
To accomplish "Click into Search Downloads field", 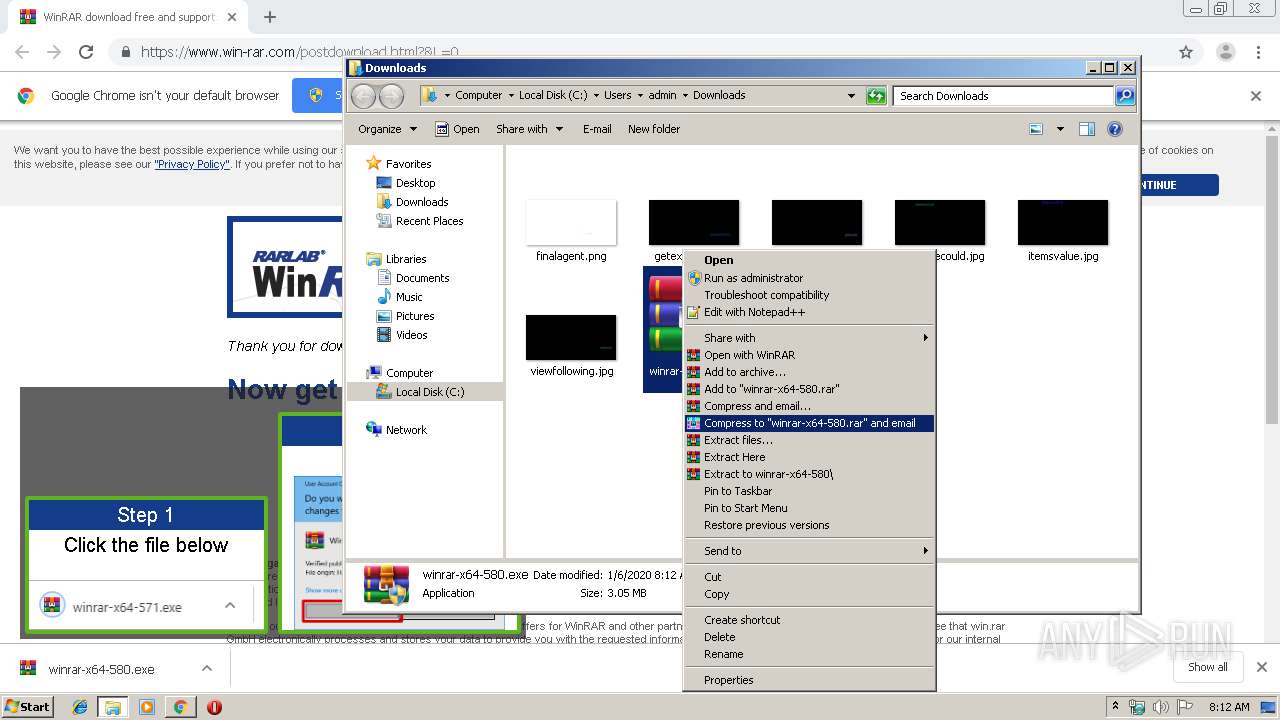I will (1003, 96).
